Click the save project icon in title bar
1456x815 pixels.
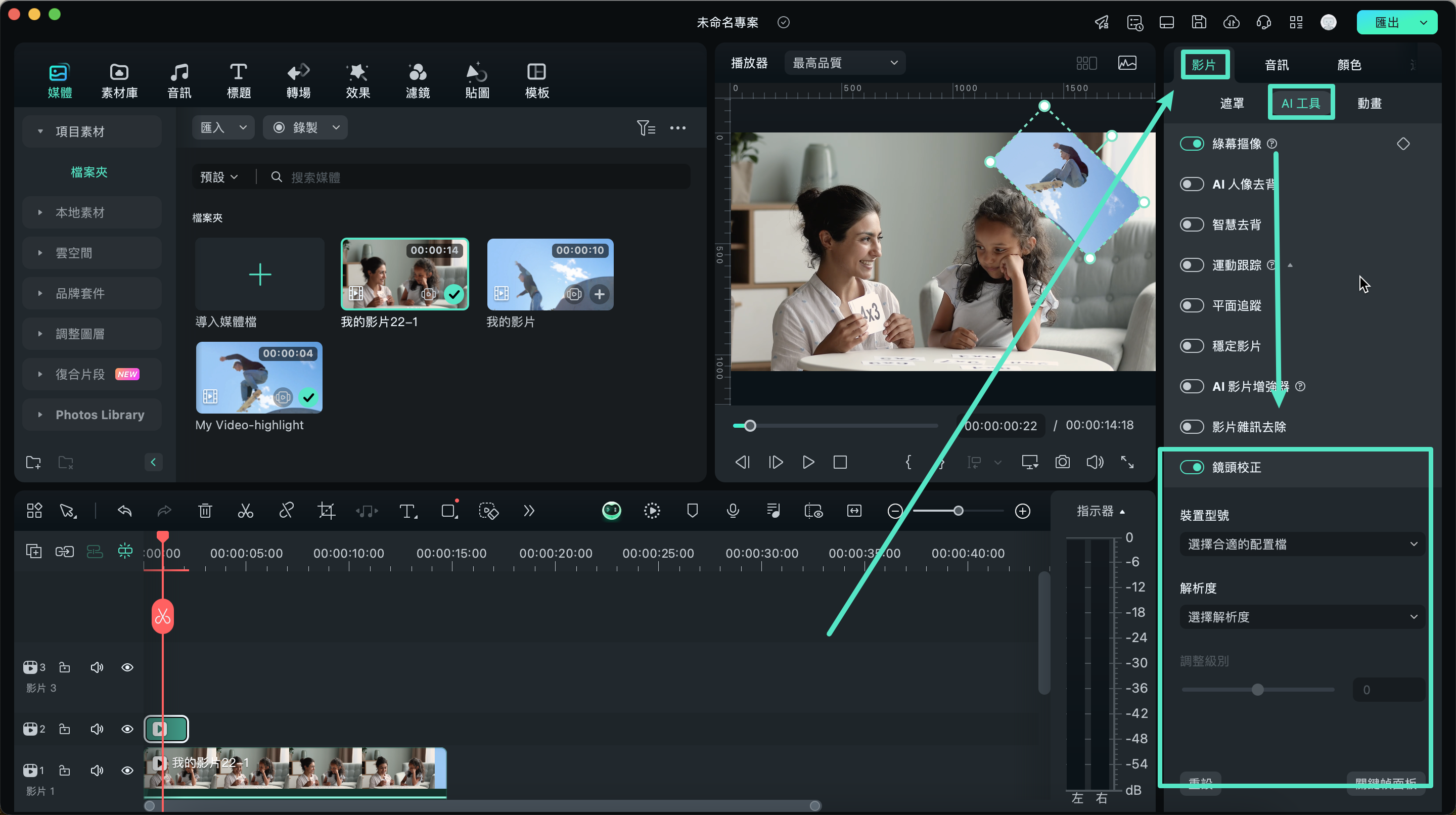tap(1199, 23)
